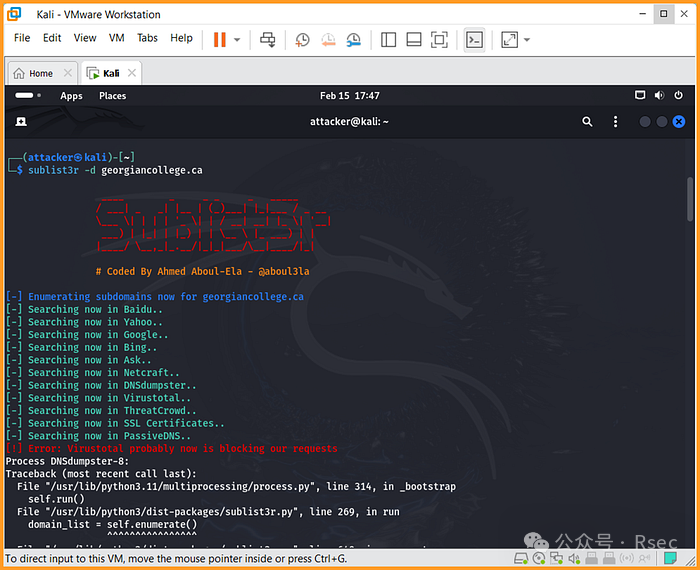Image resolution: width=700 pixels, height=570 pixels.
Task: Take a snapshot of the VM
Action: (x=302, y=39)
